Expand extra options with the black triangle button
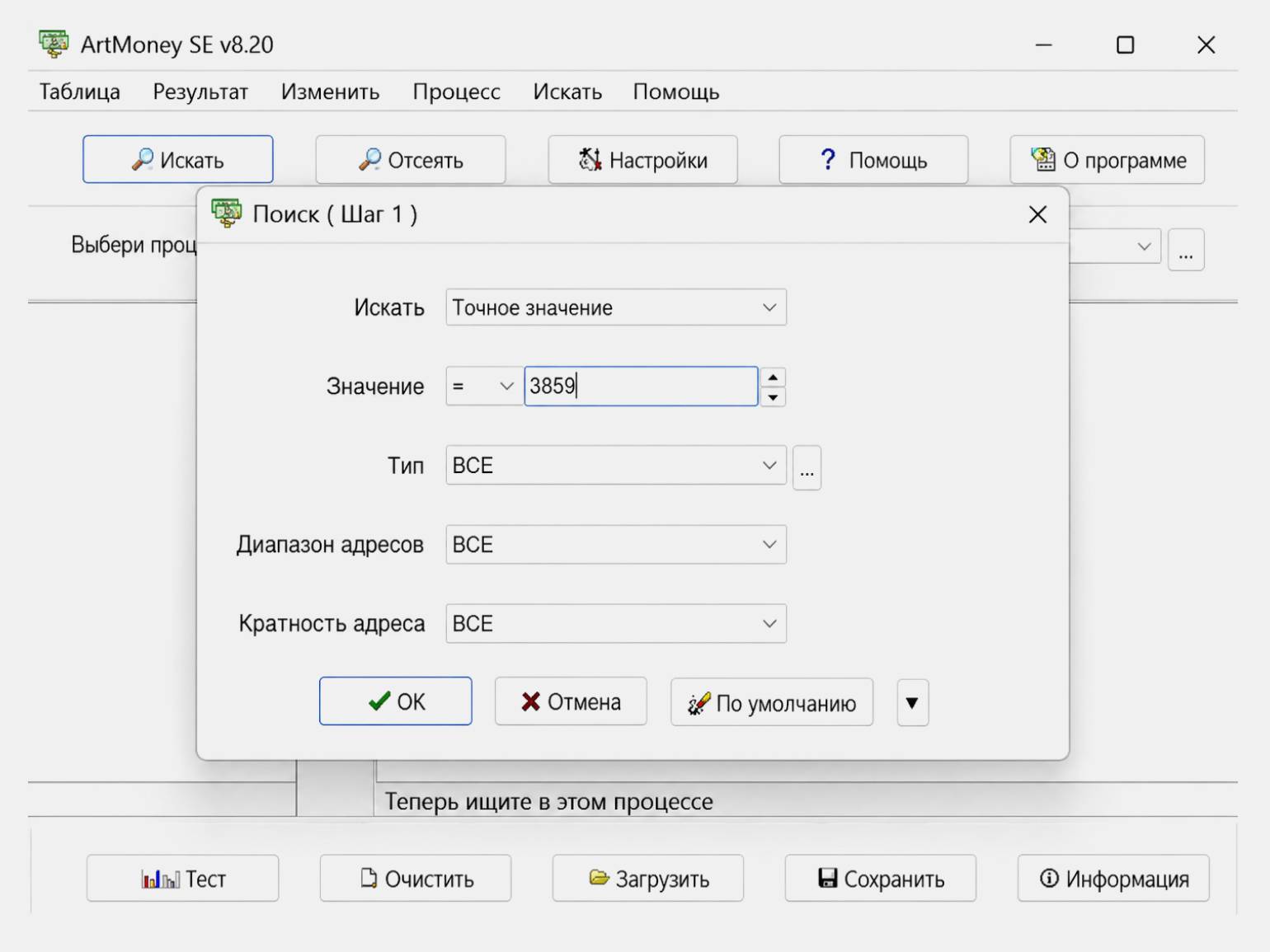 coord(912,702)
